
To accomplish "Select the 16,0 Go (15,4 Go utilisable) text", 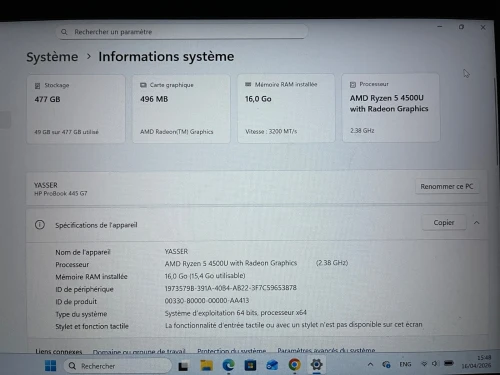I will coord(205,276).
